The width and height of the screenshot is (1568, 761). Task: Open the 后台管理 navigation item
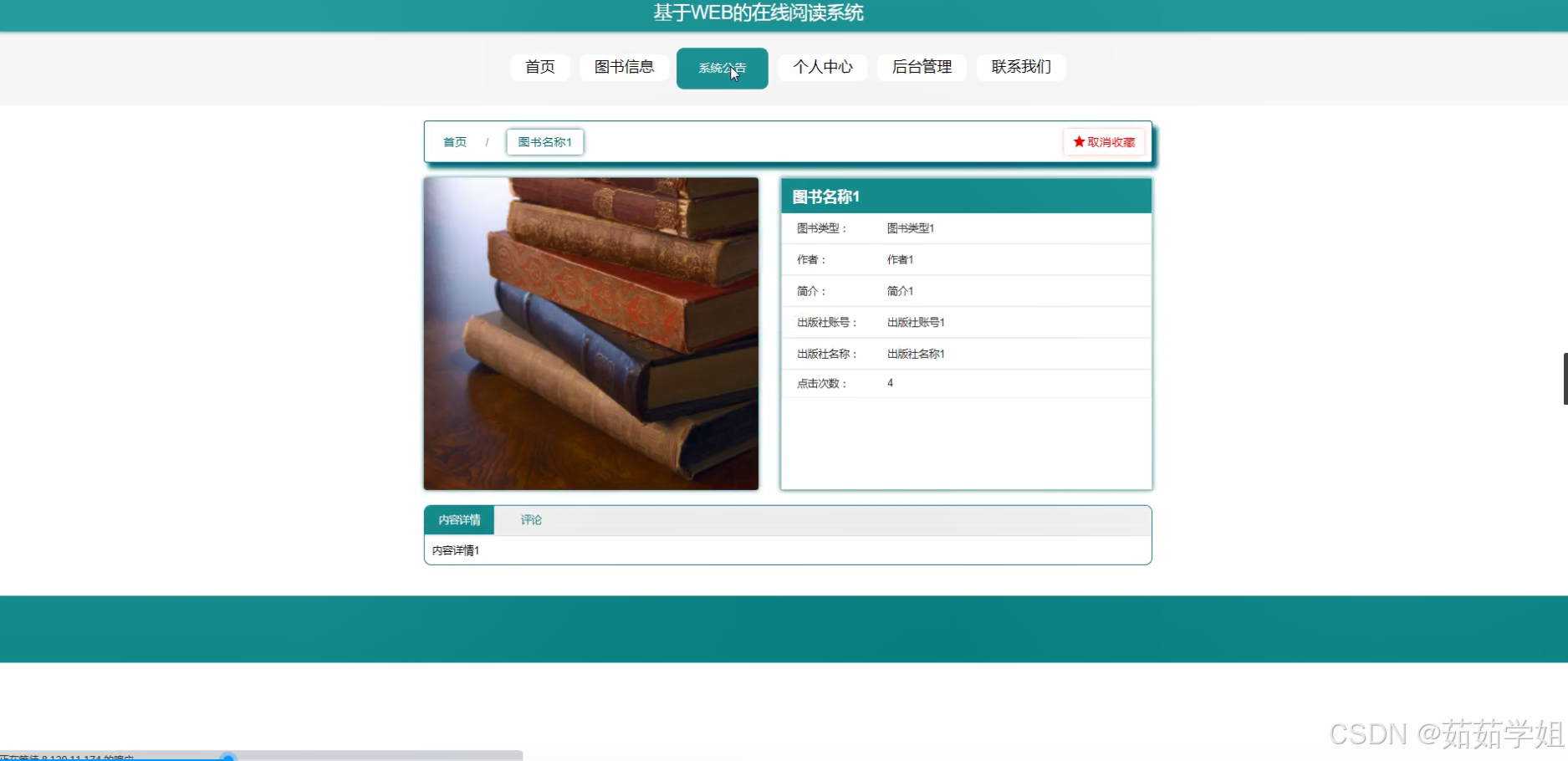click(922, 67)
